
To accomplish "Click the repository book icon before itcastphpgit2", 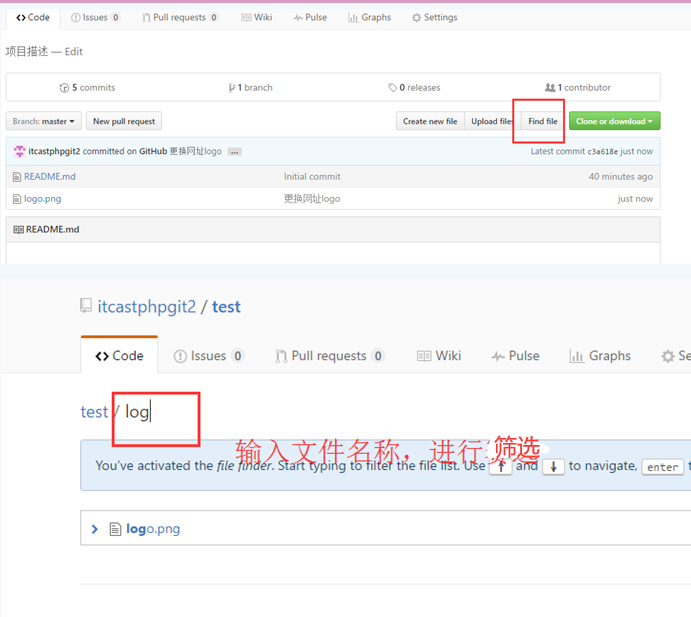I will point(86,305).
